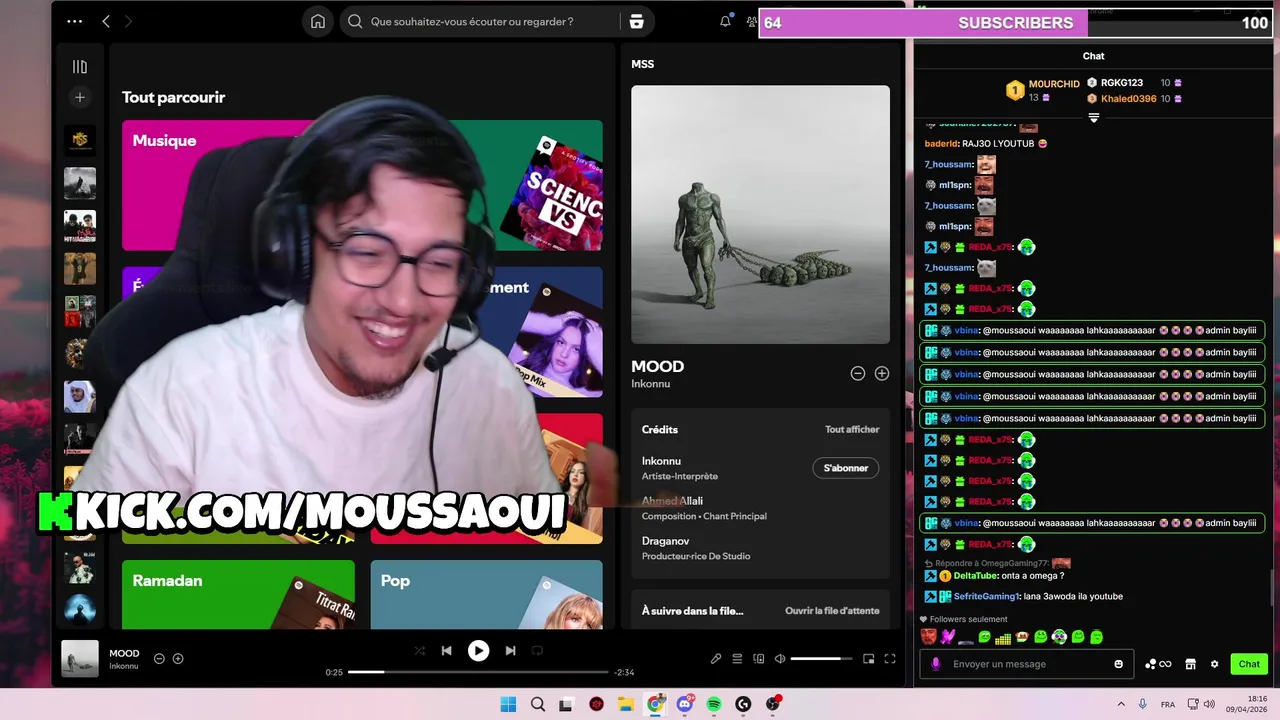The height and width of the screenshot is (720, 1280).
Task: Go to the Spotify home icon
Action: coord(318,21)
